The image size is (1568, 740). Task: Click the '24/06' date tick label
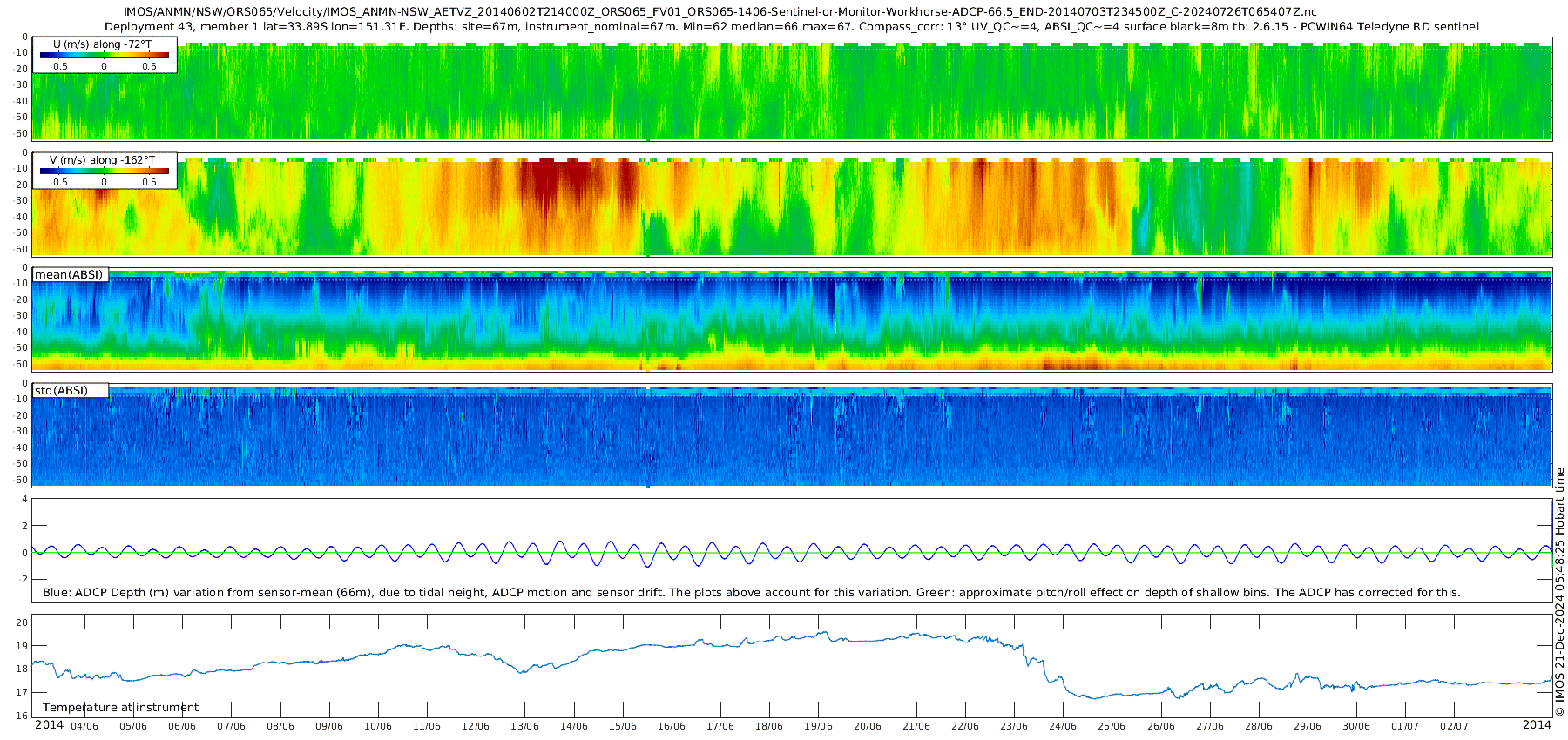1063,726
